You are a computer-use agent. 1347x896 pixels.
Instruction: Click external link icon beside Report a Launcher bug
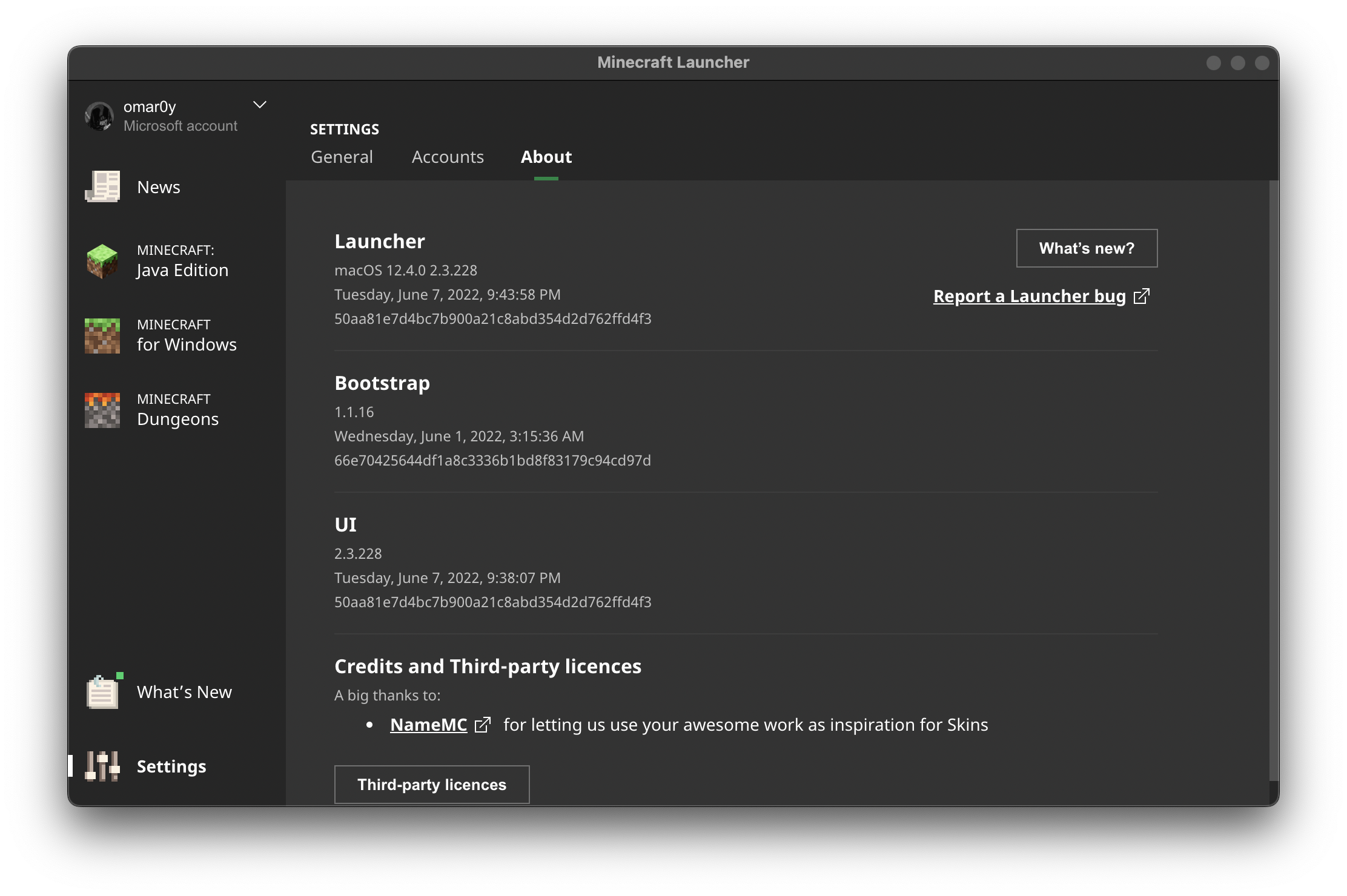(1141, 296)
